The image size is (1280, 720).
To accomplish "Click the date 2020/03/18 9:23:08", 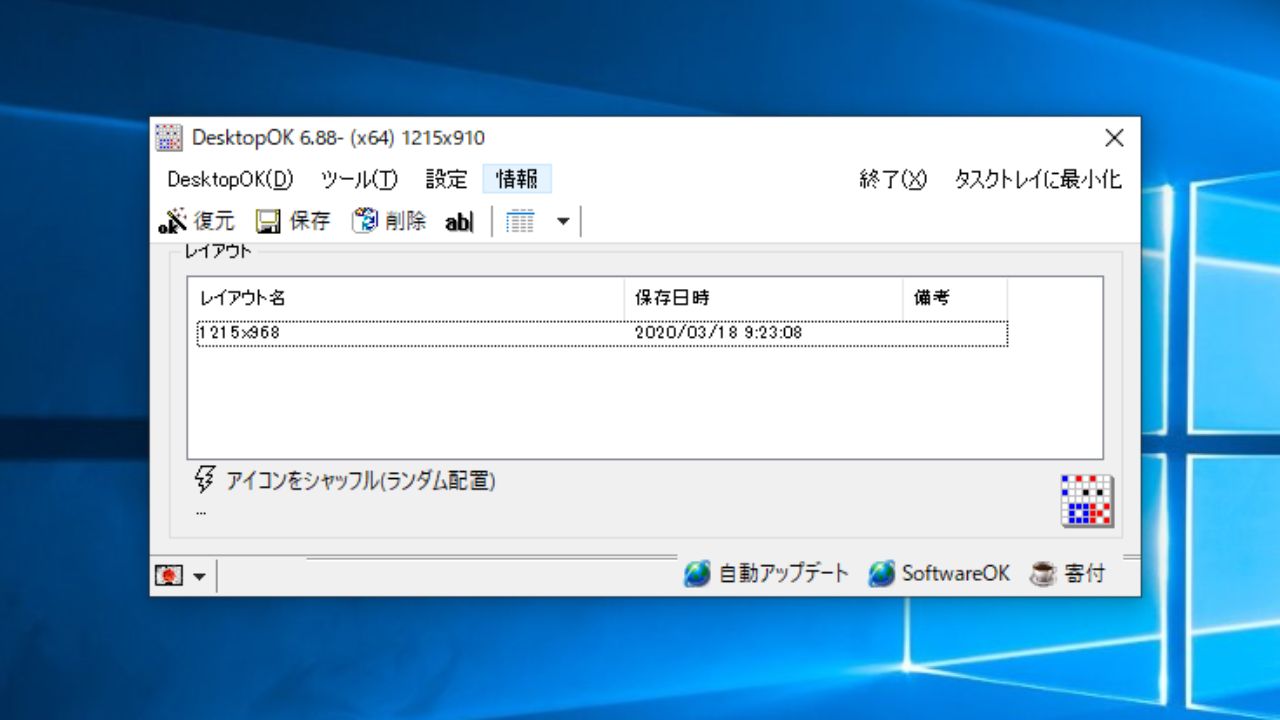I will tap(718, 333).
